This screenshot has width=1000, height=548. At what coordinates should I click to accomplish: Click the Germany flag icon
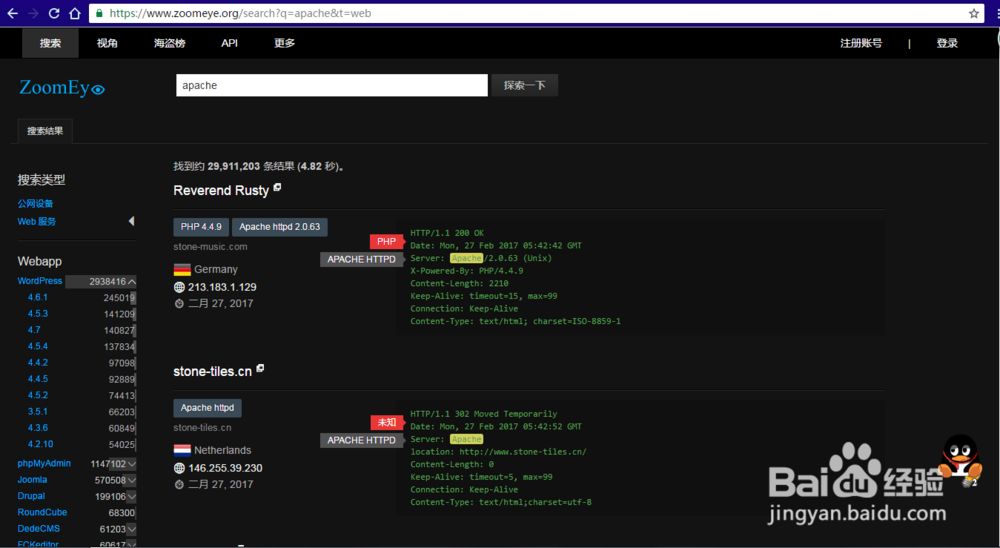(x=182, y=269)
